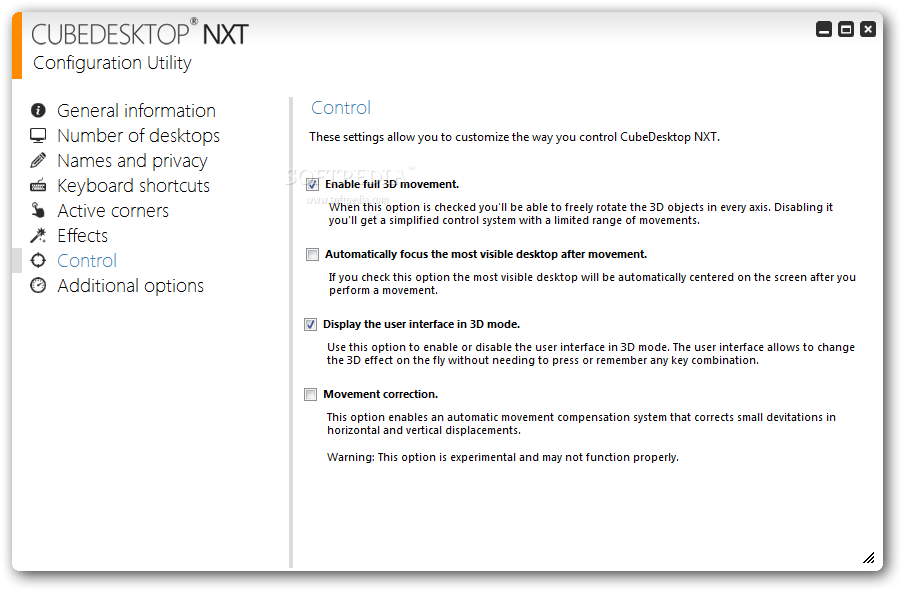The width and height of the screenshot is (903, 591).
Task: Click the crosshair icon beside Control
Action: coord(38,260)
